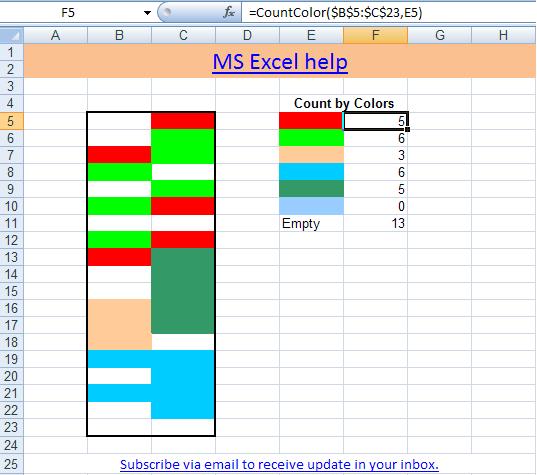Viewport: 537px width, 475px height.
Task: Select cell F9 showing count 5
Action: click(375, 189)
